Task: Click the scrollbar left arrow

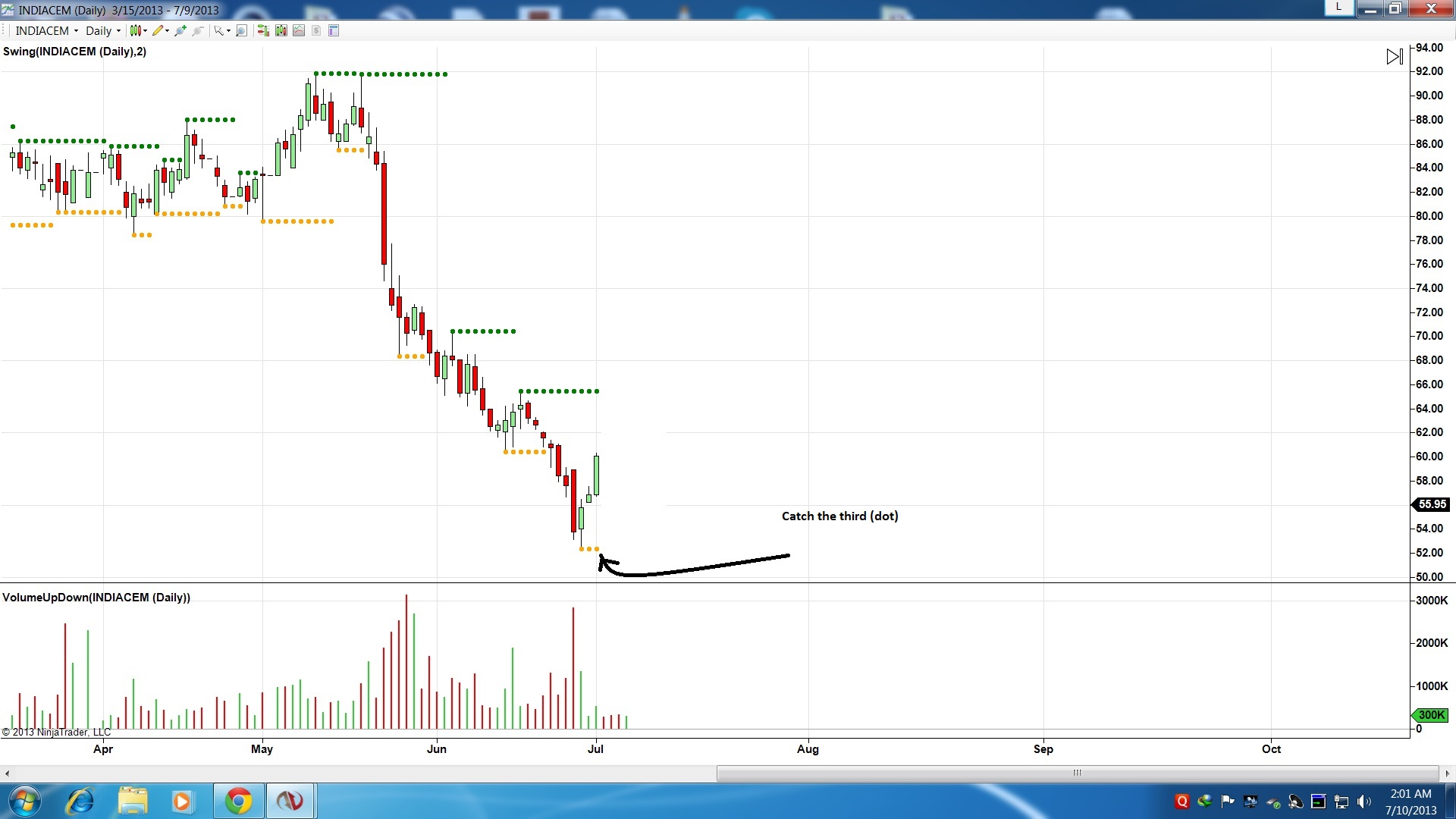Action: [x=7, y=773]
